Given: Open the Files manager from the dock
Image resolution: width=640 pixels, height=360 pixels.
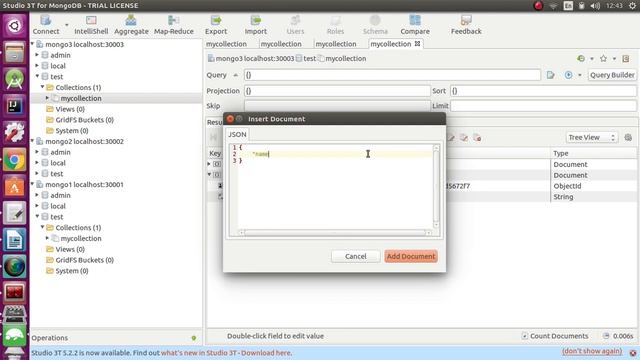Looking at the screenshot, I should [15, 52].
